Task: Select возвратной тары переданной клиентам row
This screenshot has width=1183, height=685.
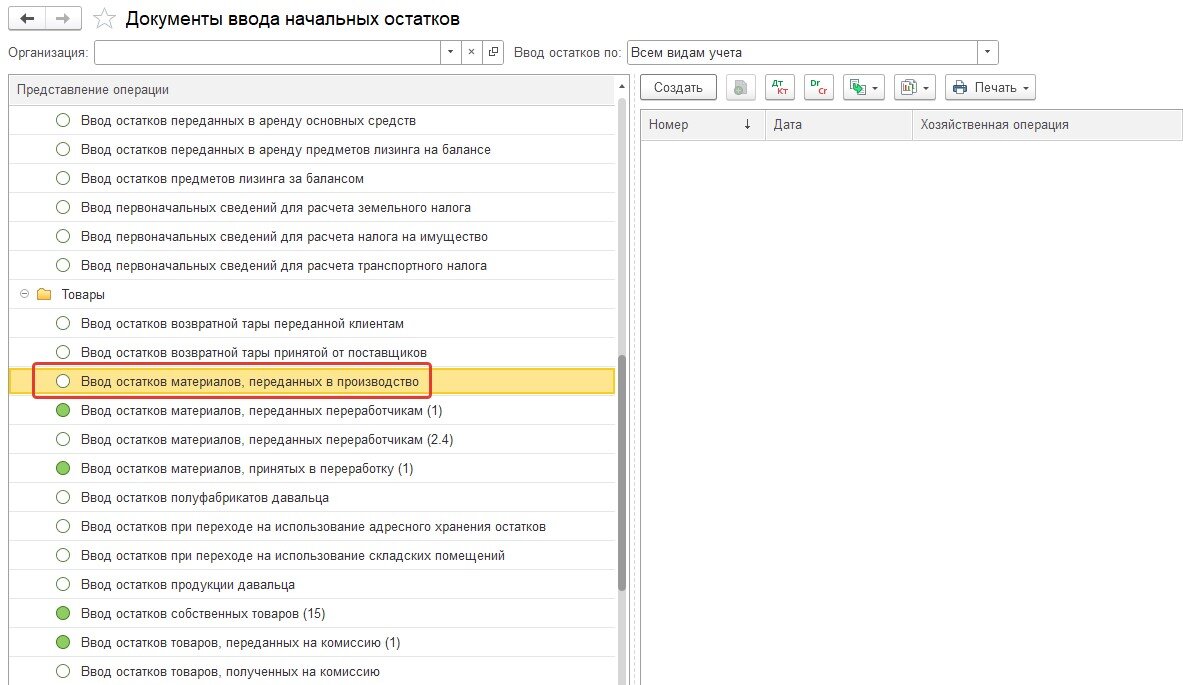Action: coord(312,324)
